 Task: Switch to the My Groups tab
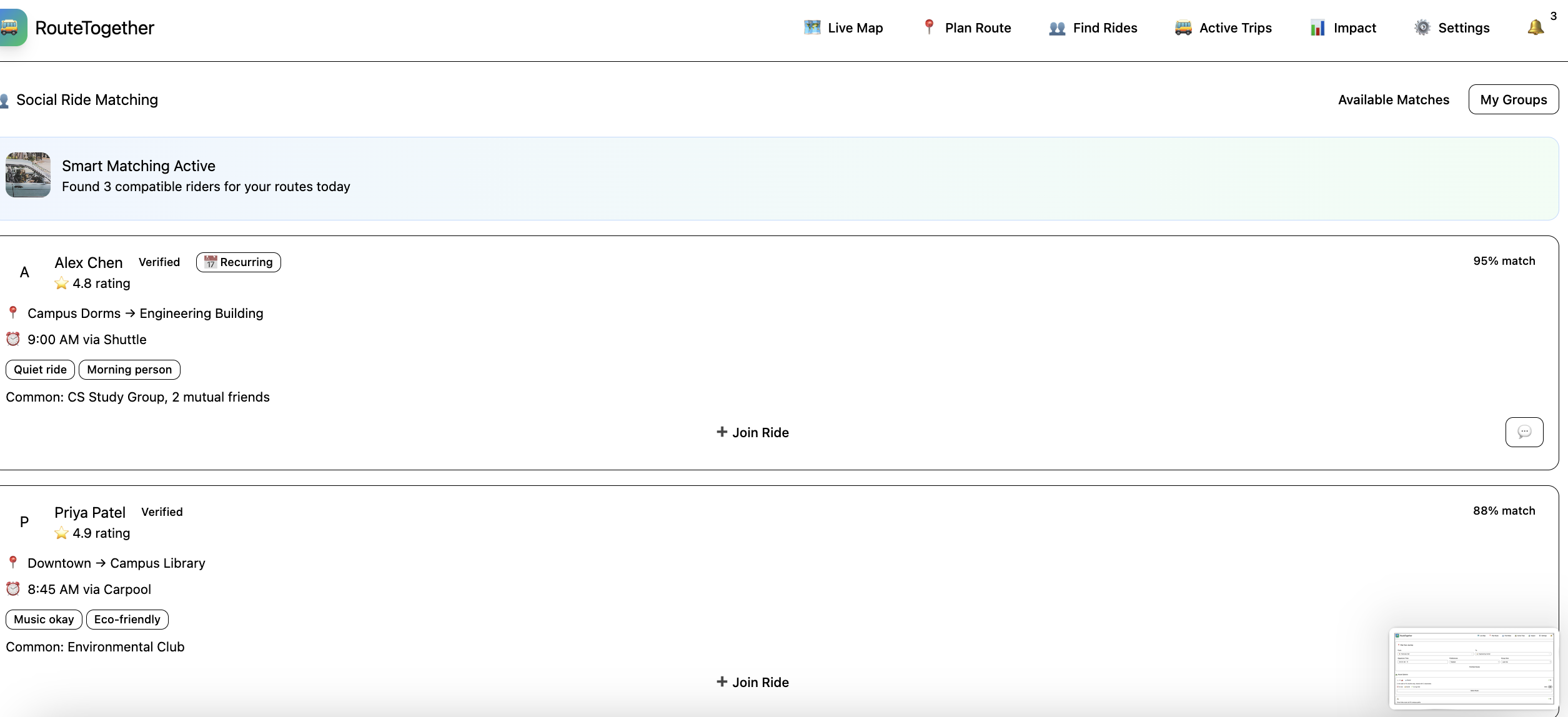click(x=1513, y=100)
